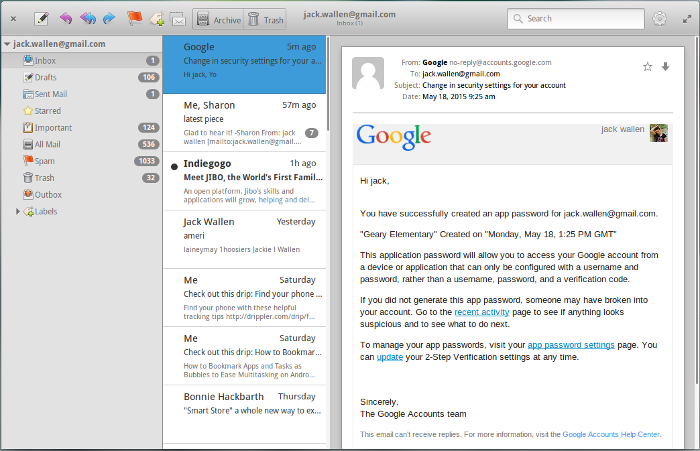Star this message with the star icon

[647, 67]
